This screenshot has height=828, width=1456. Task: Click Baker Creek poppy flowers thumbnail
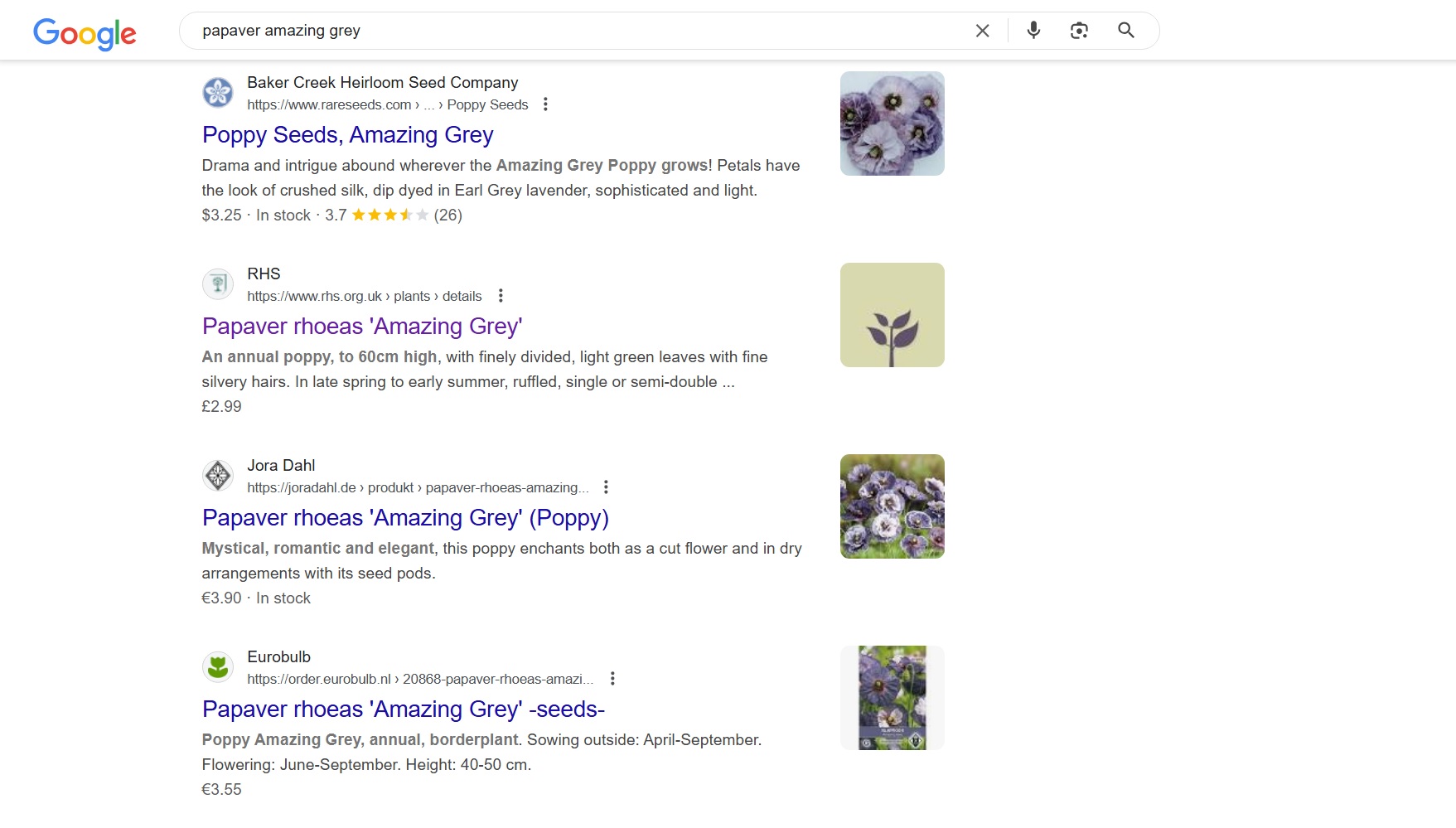[x=892, y=123]
